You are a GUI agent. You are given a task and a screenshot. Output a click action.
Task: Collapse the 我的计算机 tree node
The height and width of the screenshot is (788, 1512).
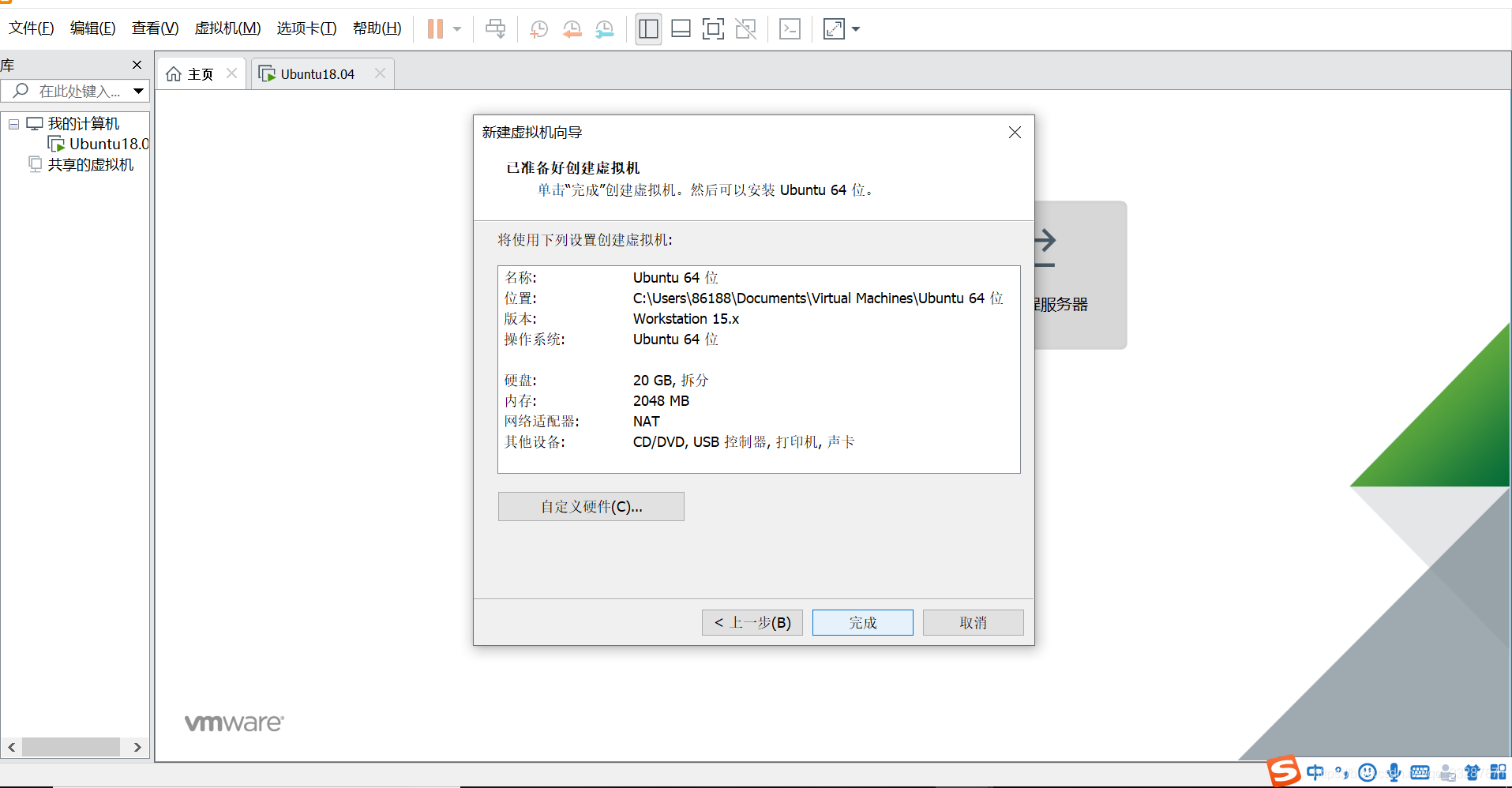[13, 124]
